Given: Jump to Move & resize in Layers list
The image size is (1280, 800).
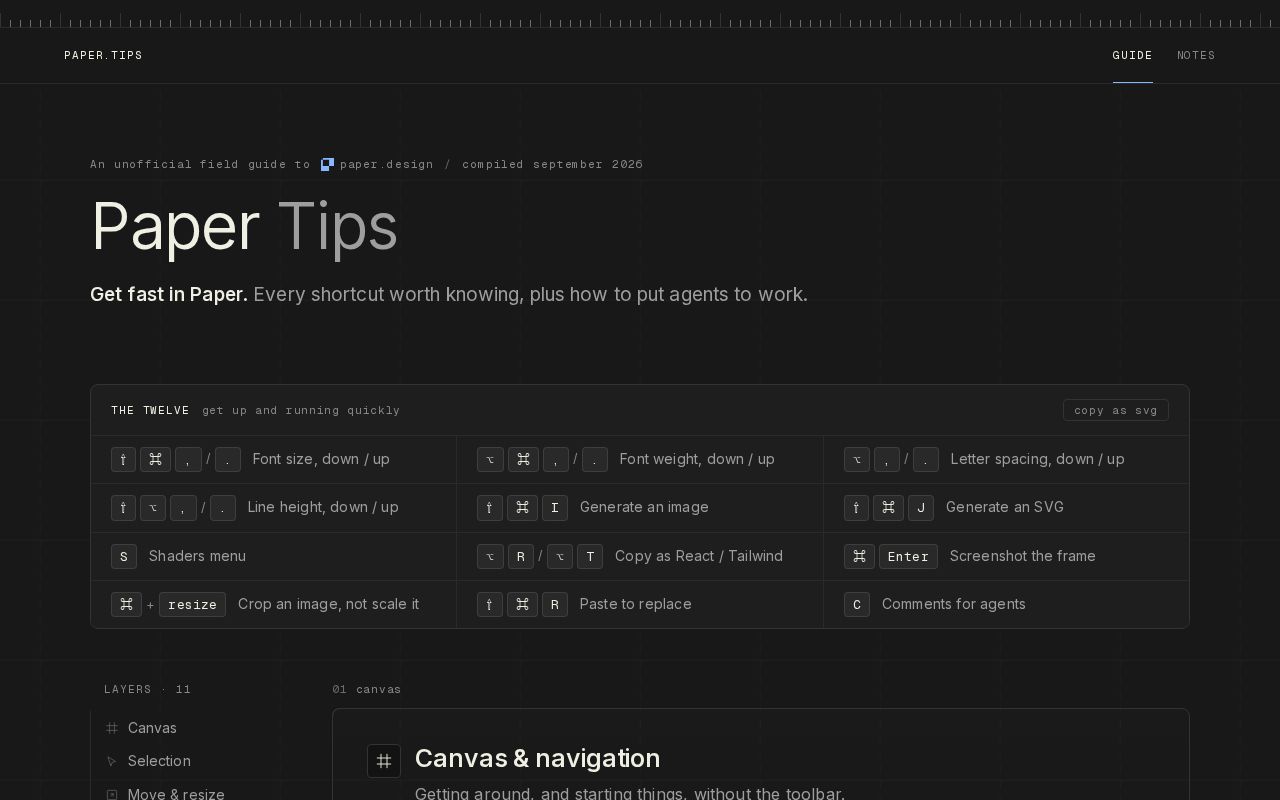Looking at the screenshot, I should [x=176, y=794].
